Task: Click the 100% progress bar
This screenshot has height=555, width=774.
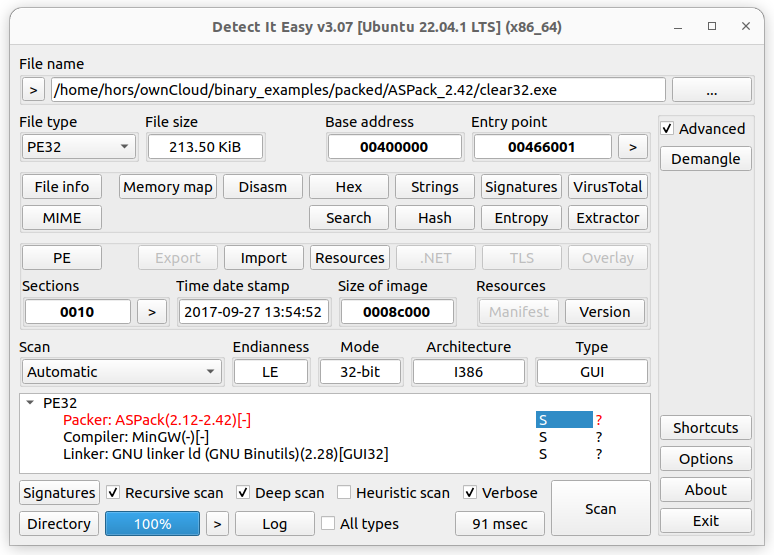Action: pos(153,524)
